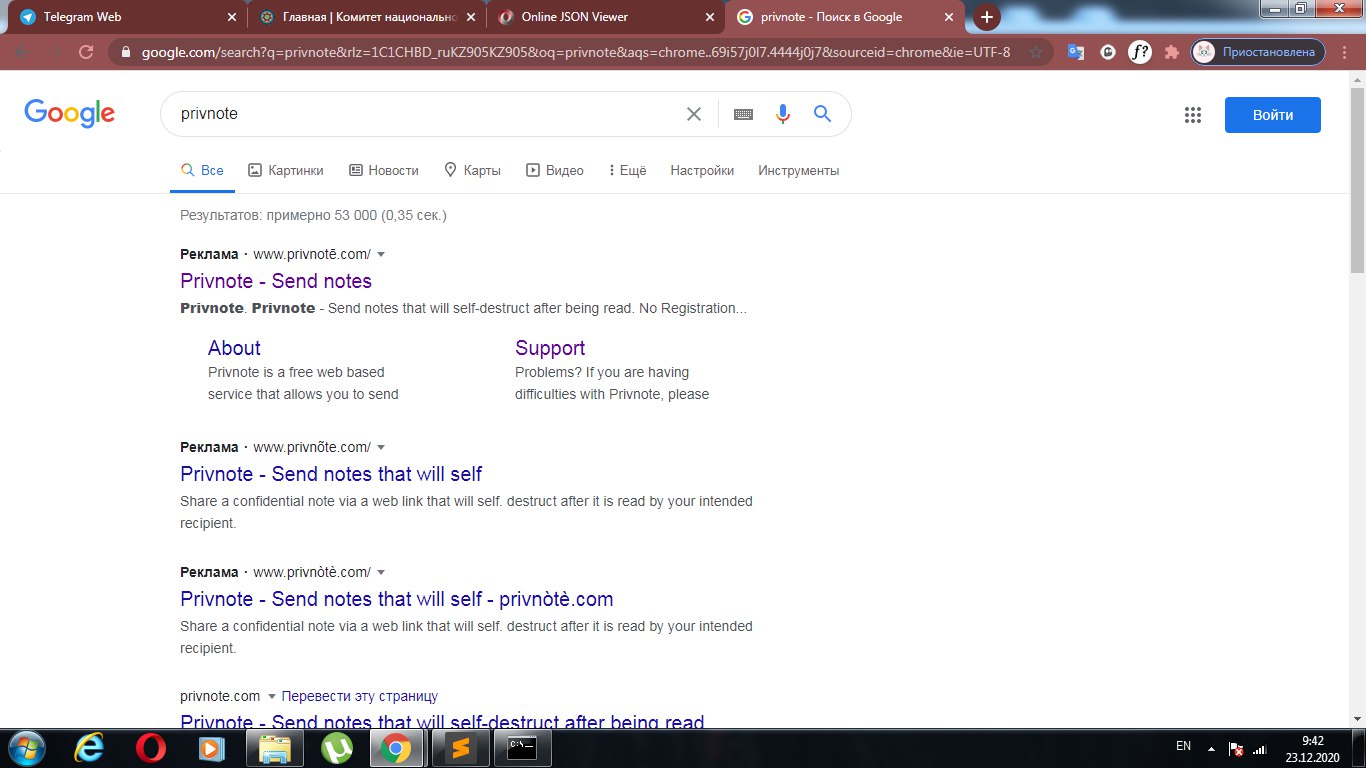Screen dimensions: 1366x768
Task: Open the About sitelink
Action: [x=234, y=348]
